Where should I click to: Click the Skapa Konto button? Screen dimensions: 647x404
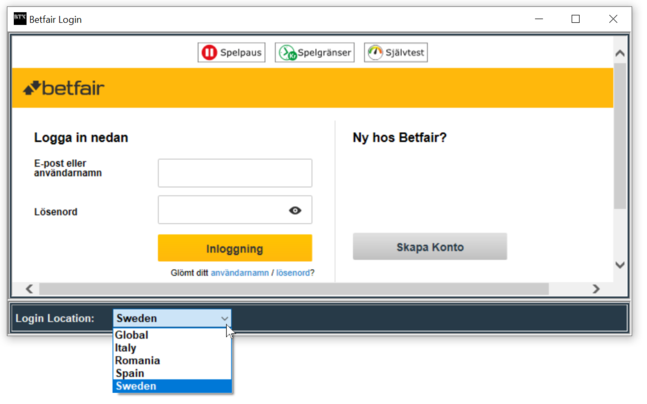[x=430, y=247]
